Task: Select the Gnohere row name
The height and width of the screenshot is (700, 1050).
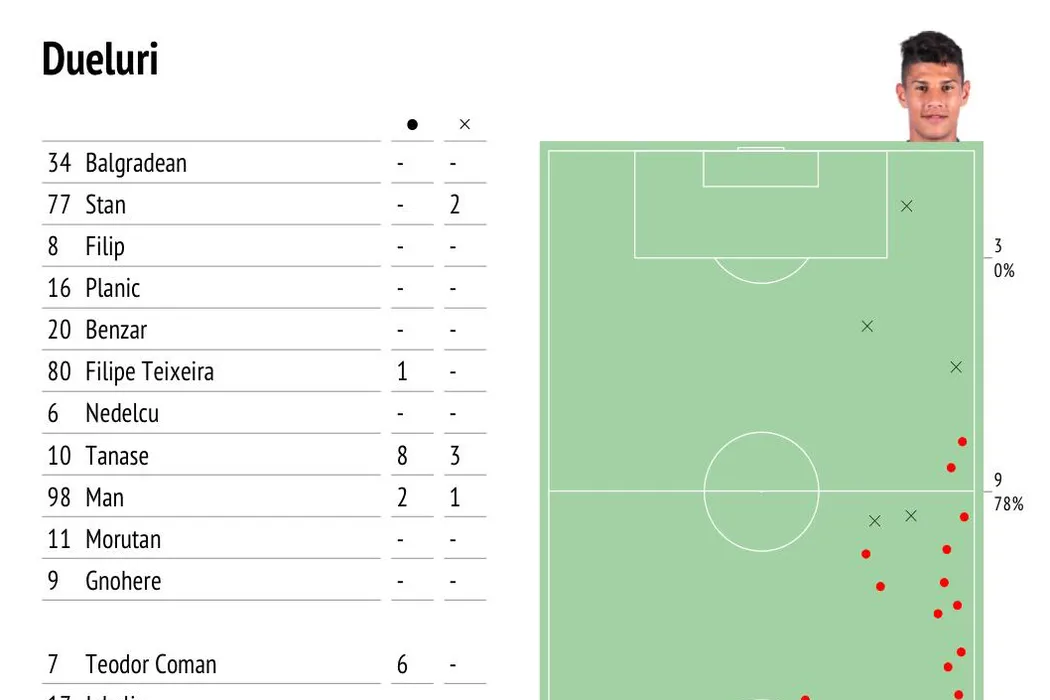Action: [123, 581]
